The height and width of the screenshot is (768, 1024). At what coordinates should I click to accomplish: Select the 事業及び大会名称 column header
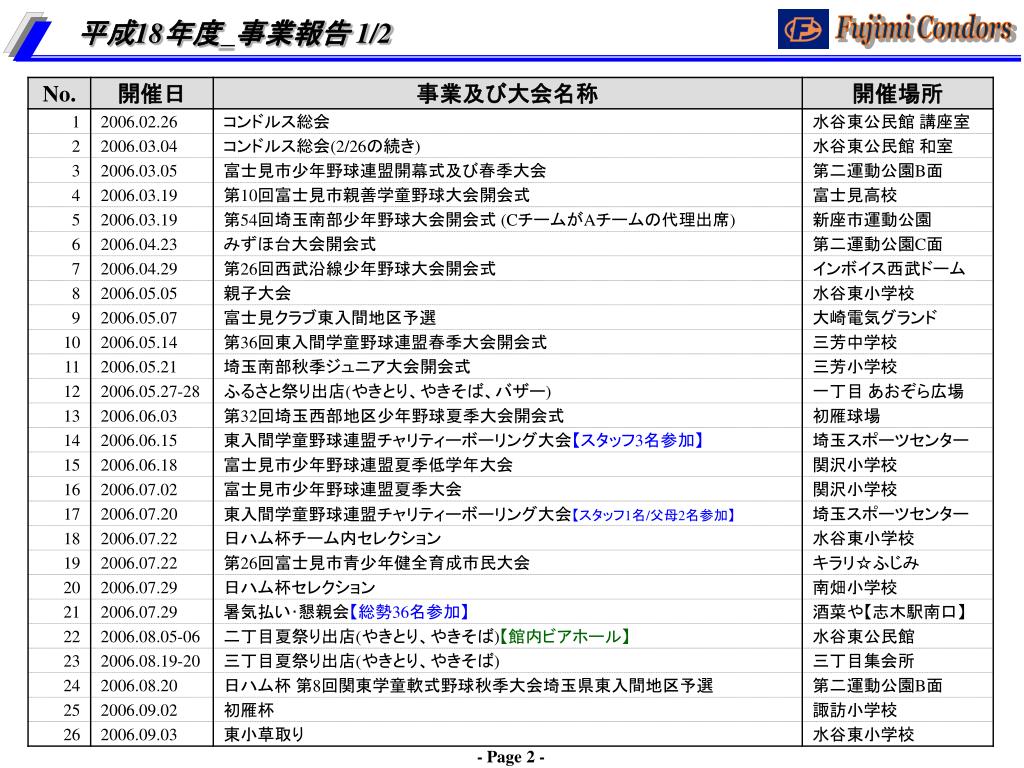pyautogui.click(x=507, y=94)
